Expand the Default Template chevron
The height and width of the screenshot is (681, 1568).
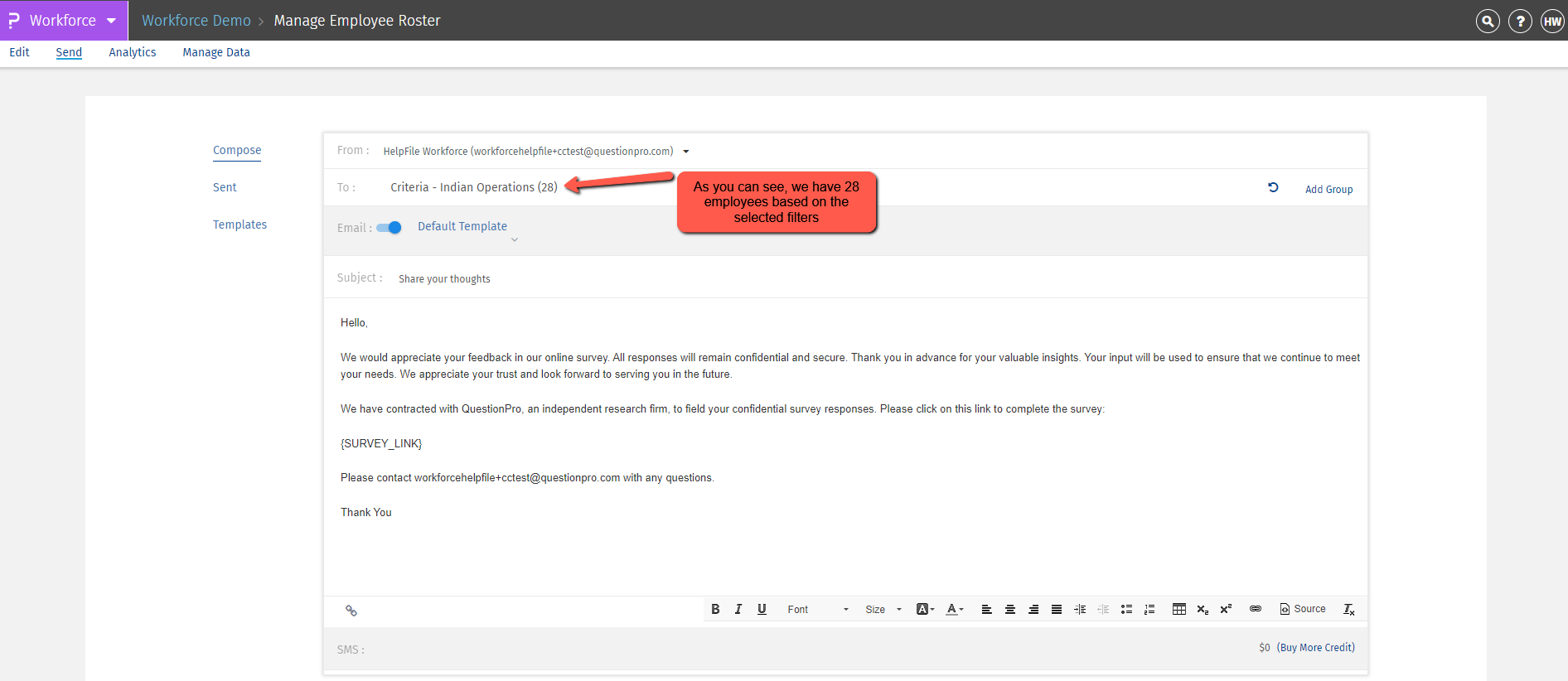(515, 240)
